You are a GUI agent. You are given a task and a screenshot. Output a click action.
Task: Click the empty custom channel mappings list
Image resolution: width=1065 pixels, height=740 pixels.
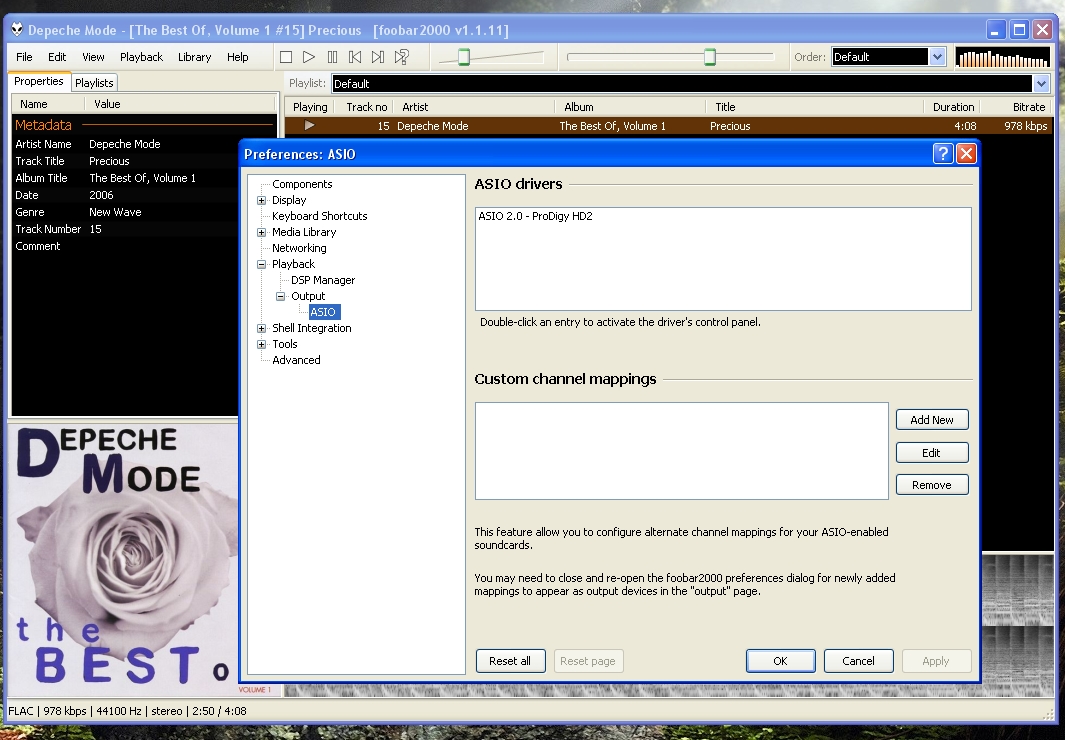682,451
